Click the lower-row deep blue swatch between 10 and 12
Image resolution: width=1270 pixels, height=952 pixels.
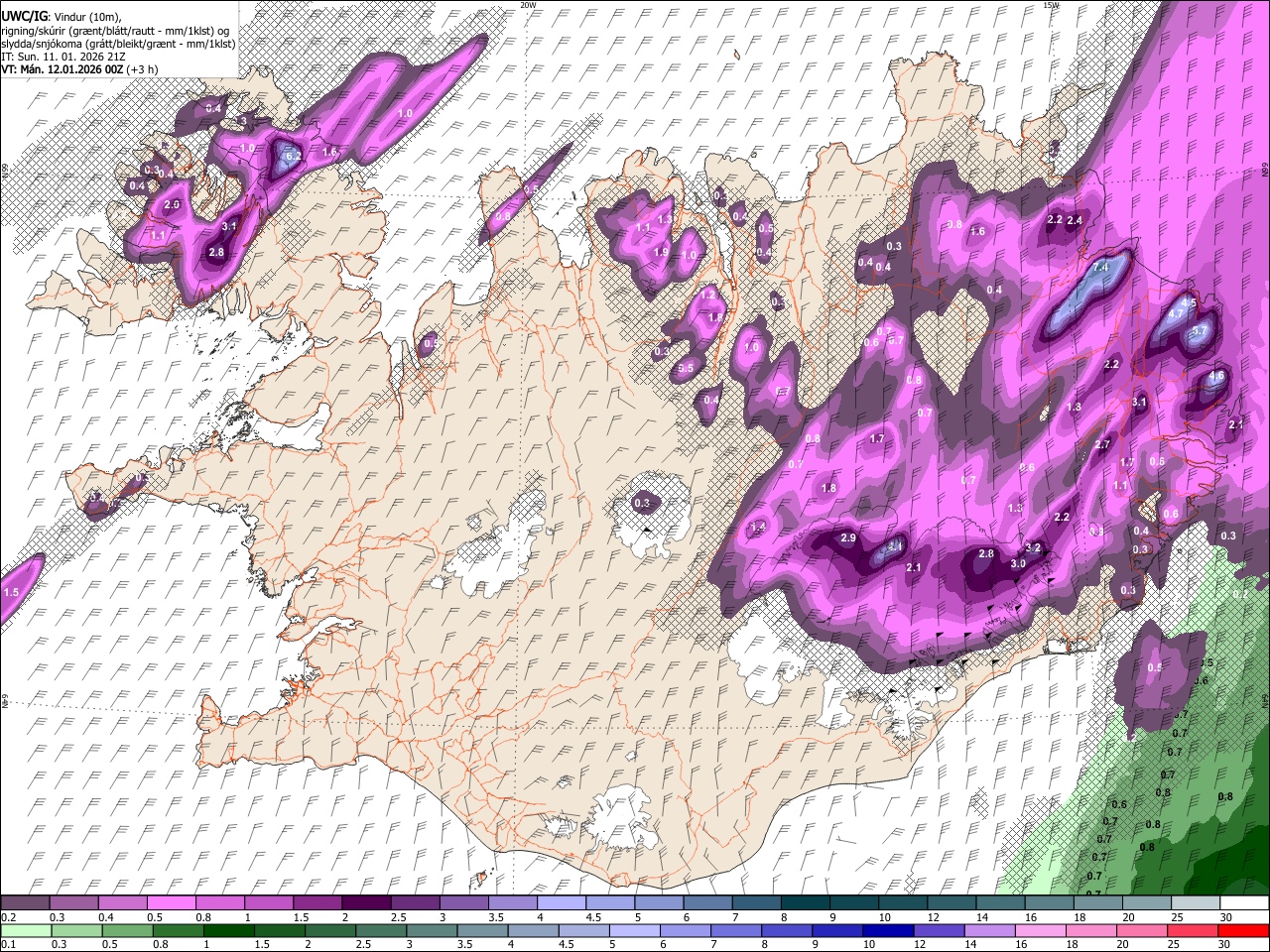coord(887,930)
